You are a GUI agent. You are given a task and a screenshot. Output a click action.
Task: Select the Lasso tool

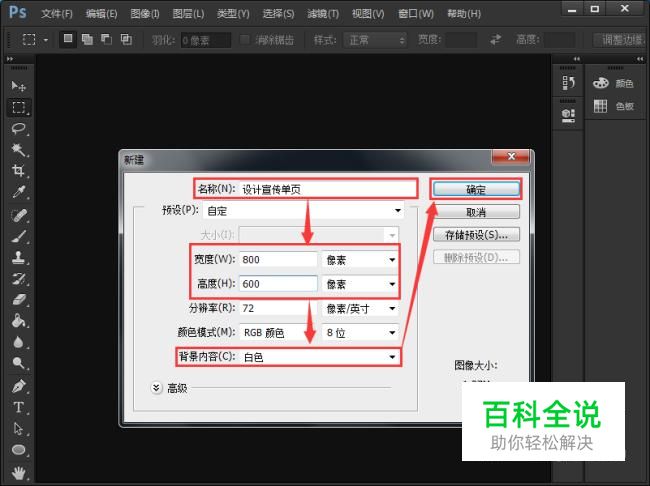pos(18,129)
